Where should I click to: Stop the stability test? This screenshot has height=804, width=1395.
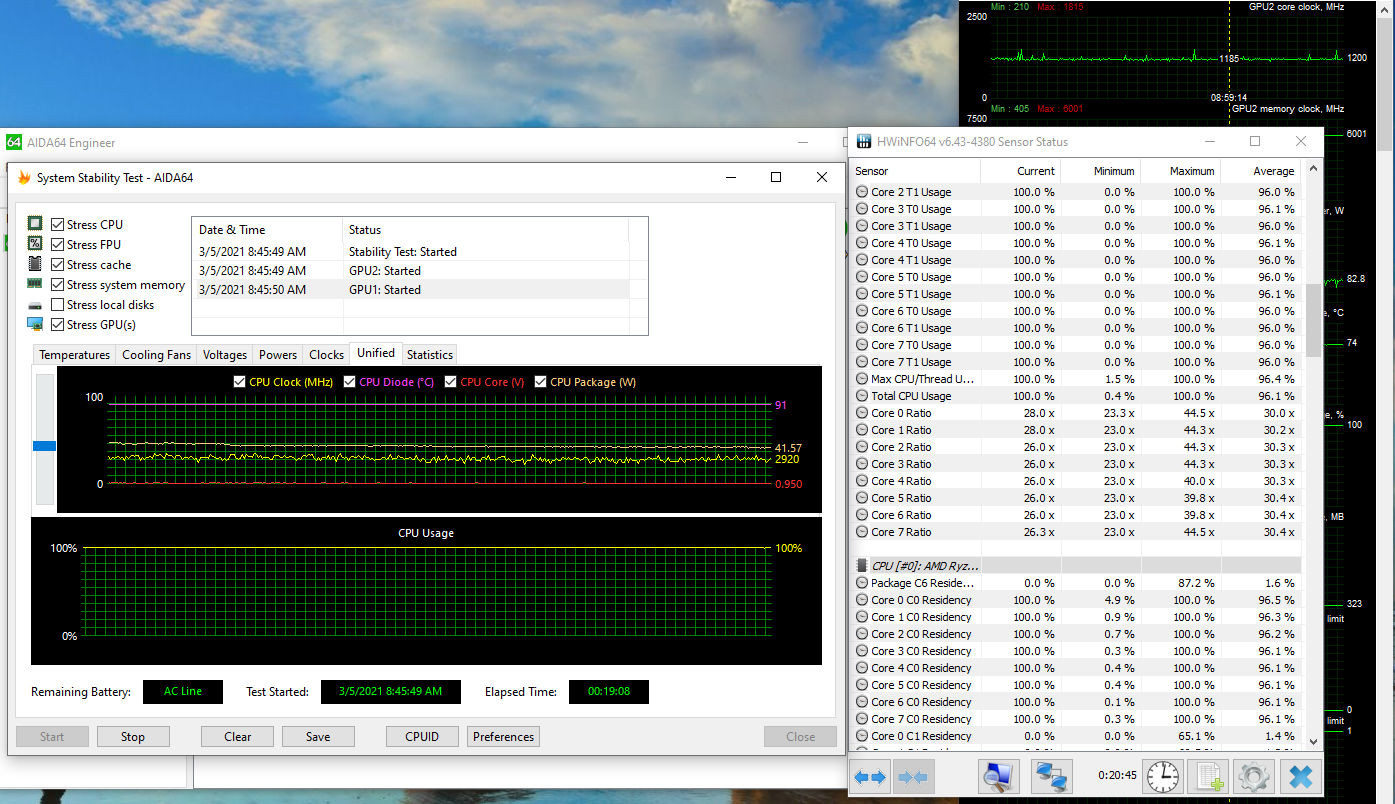(133, 737)
